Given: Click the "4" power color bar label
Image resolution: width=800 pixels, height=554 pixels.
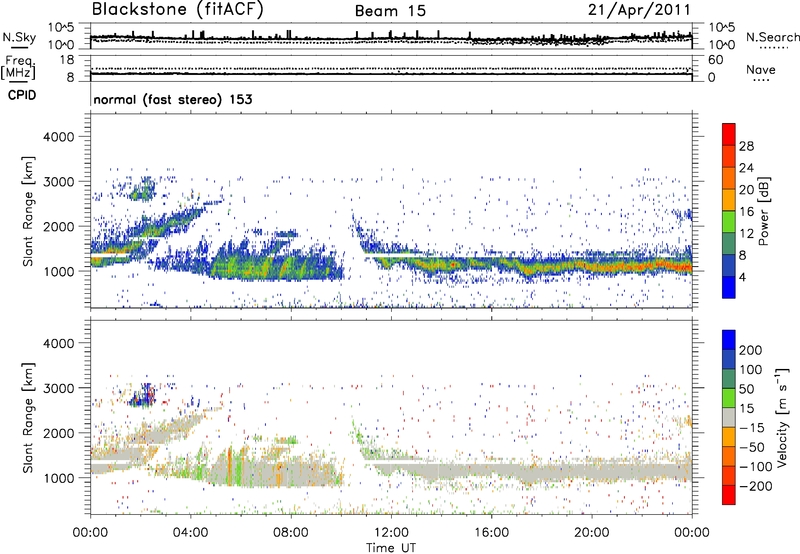Looking at the screenshot, I should (x=742, y=278).
